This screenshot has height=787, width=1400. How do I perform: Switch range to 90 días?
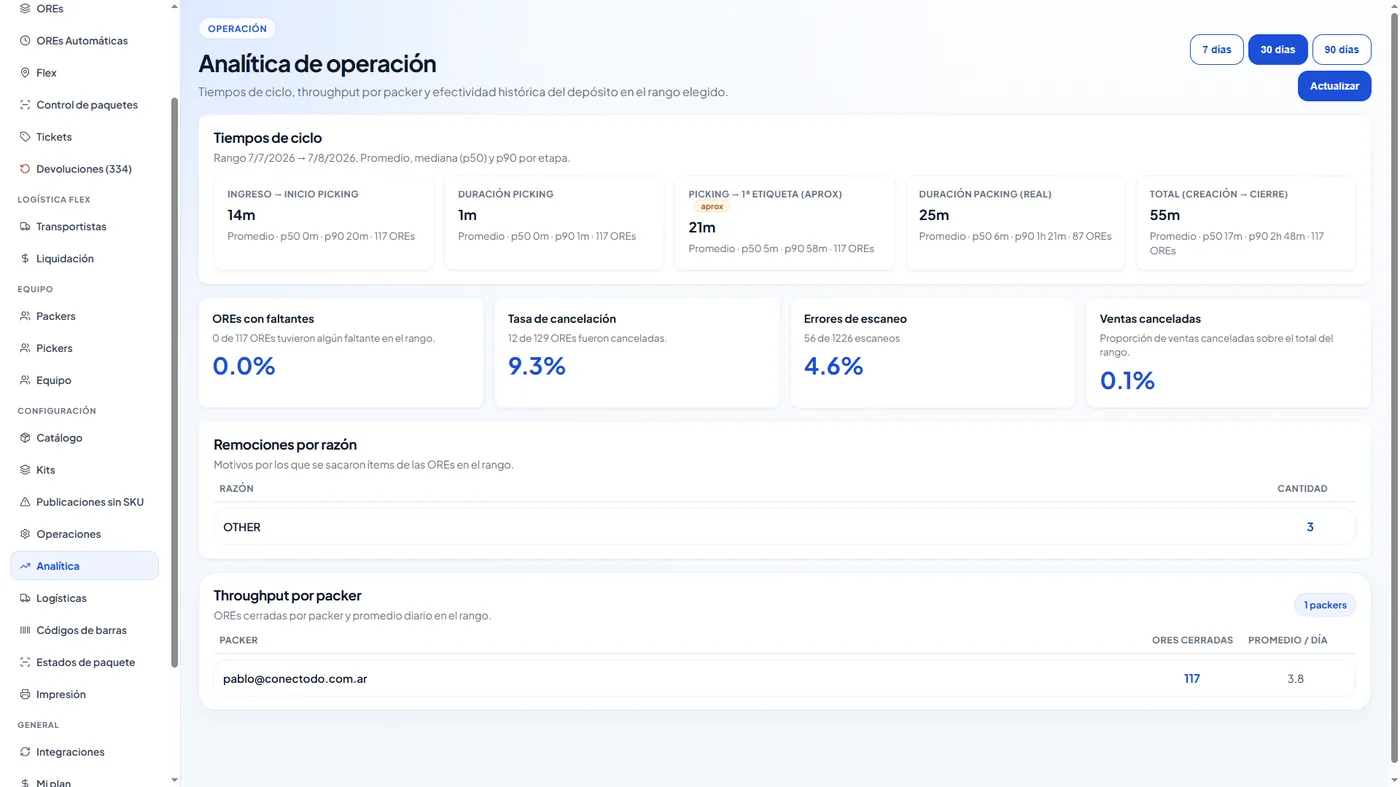(x=1342, y=50)
